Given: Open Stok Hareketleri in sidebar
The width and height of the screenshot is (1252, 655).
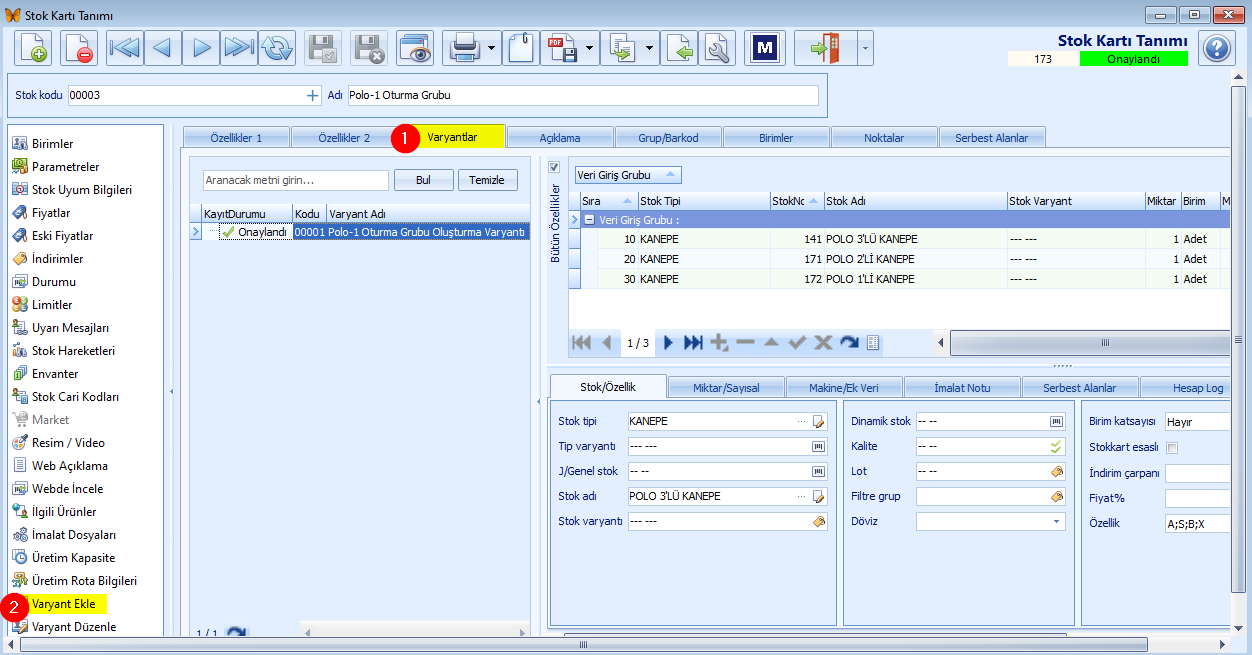Looking at the screenshot, I should pos(73,351).
